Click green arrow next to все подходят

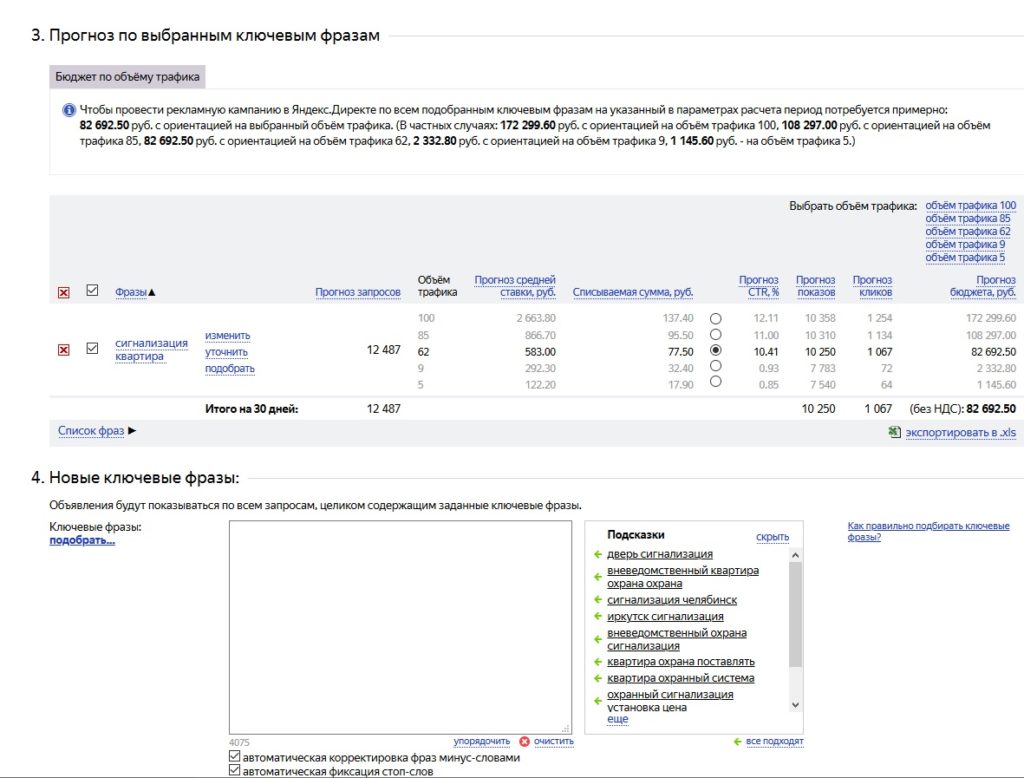coord(737,741)
